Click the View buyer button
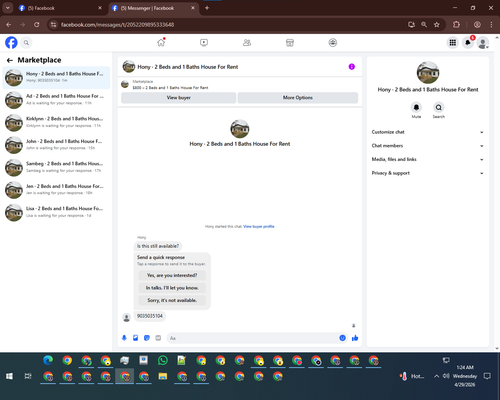 coord(178,98)
